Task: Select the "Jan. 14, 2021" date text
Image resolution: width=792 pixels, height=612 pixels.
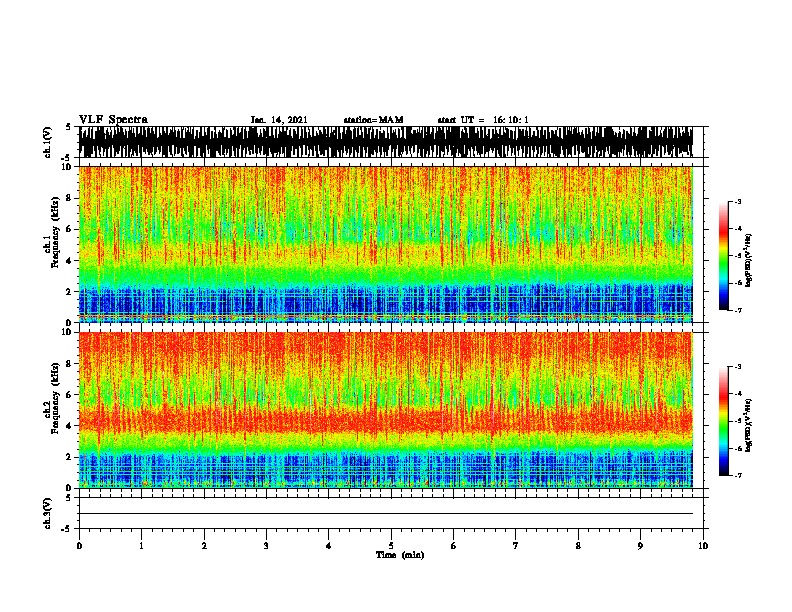Action: click(279, 120)
